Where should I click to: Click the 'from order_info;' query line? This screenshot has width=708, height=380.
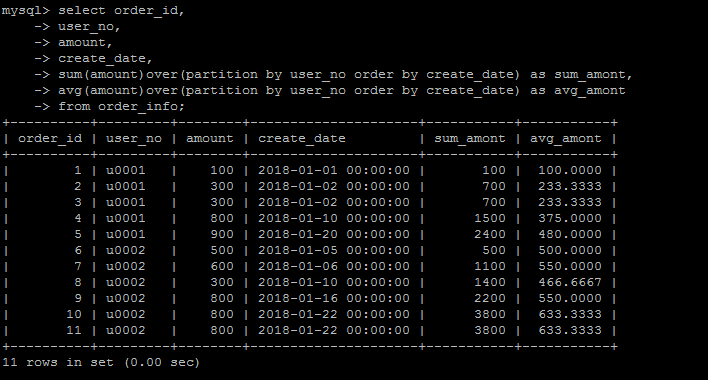click(121, 107)
